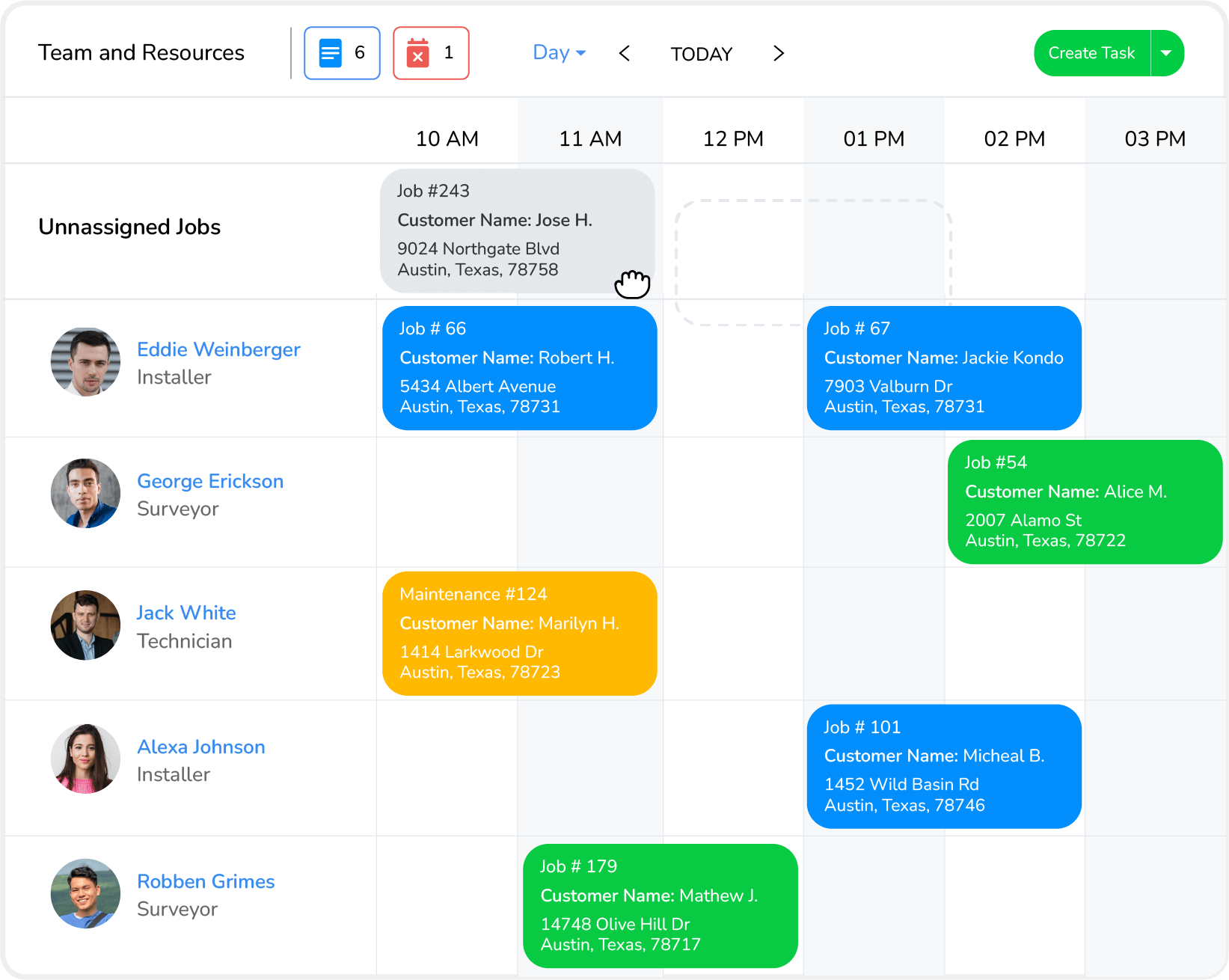The width and height of the screenshot is (1229, 980).
Task: Select green Job #54 card
Action: [x=1085, y=502]
